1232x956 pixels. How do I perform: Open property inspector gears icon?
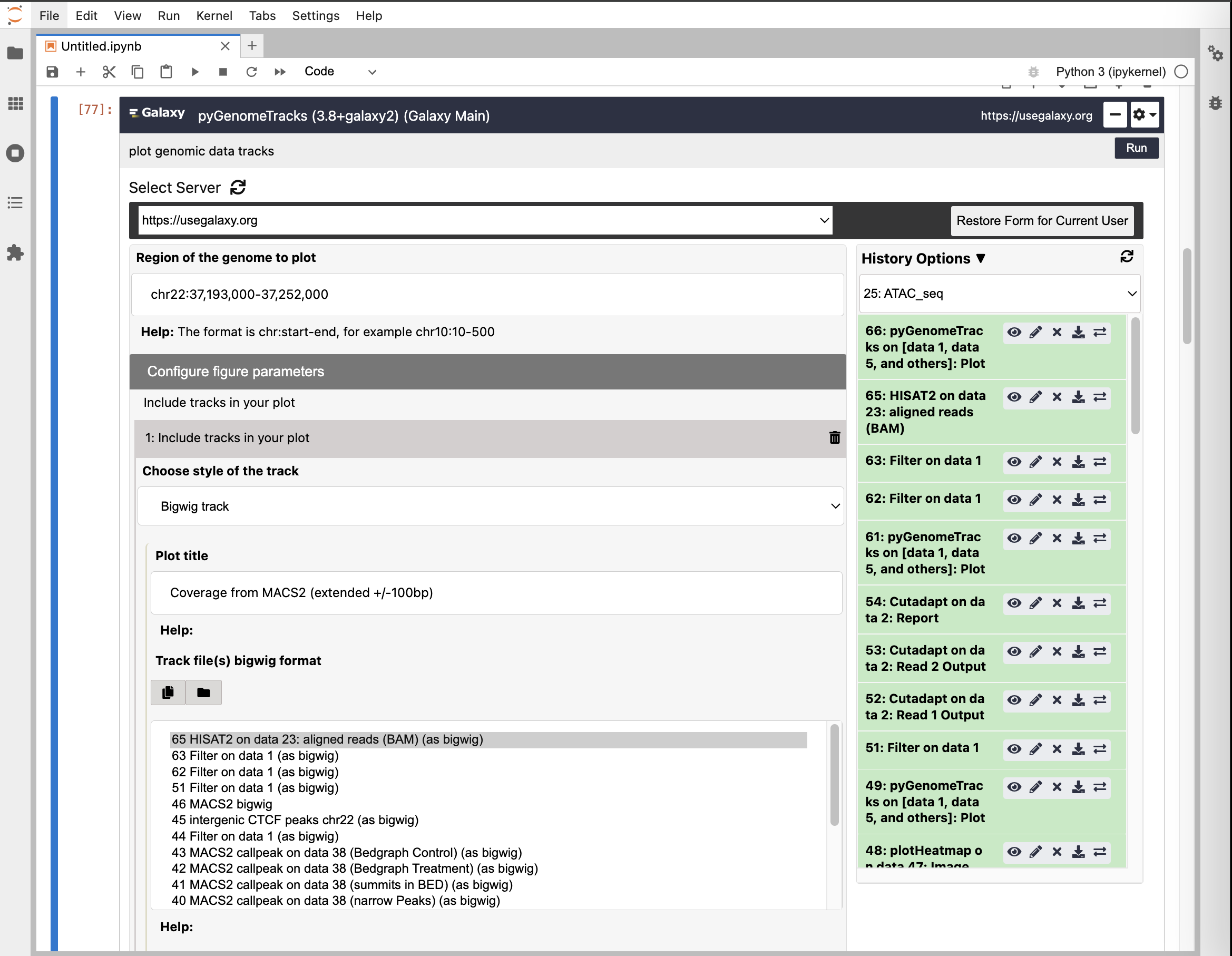[x=1215, y=53]
